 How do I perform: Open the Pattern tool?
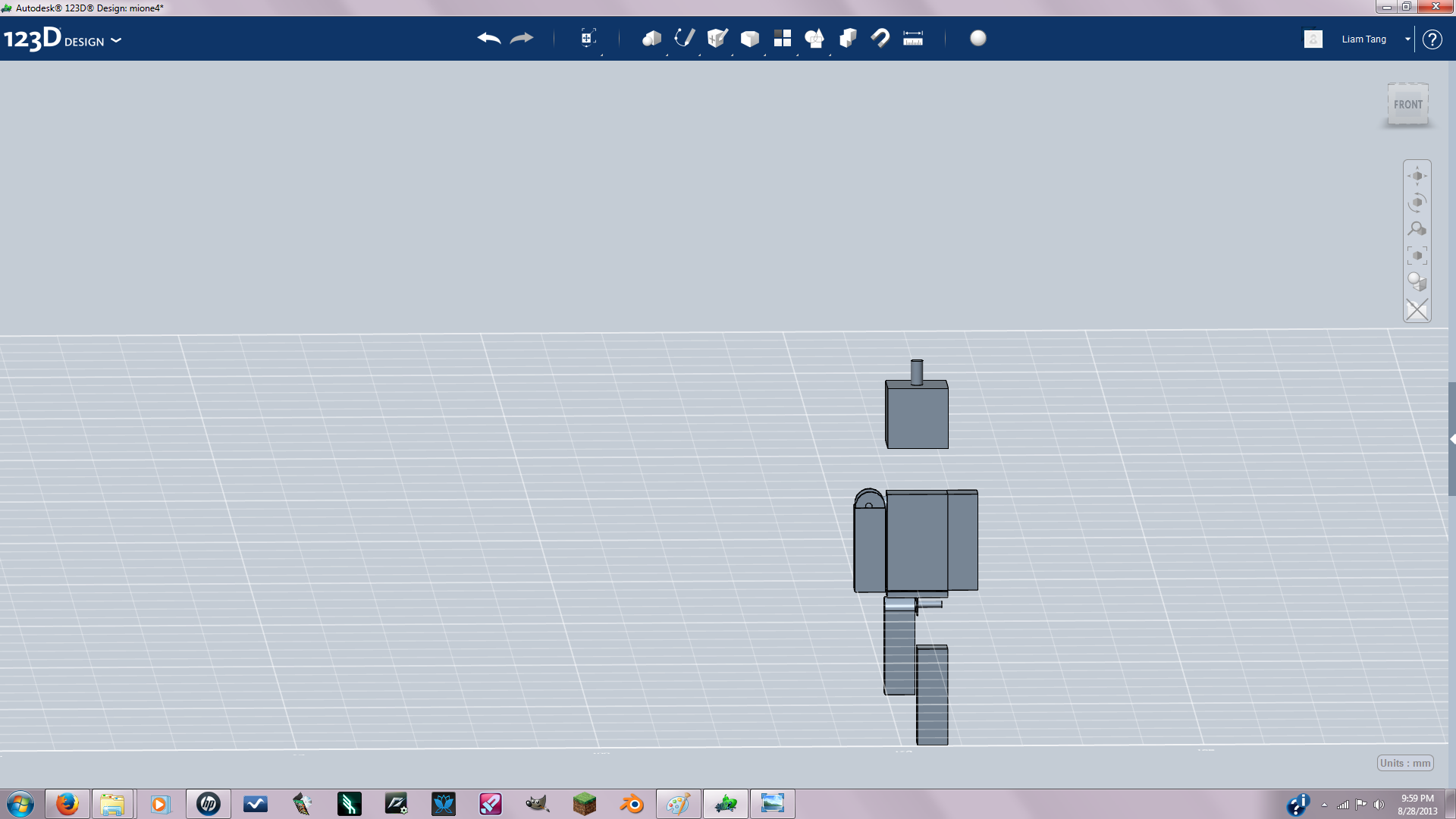782,39
